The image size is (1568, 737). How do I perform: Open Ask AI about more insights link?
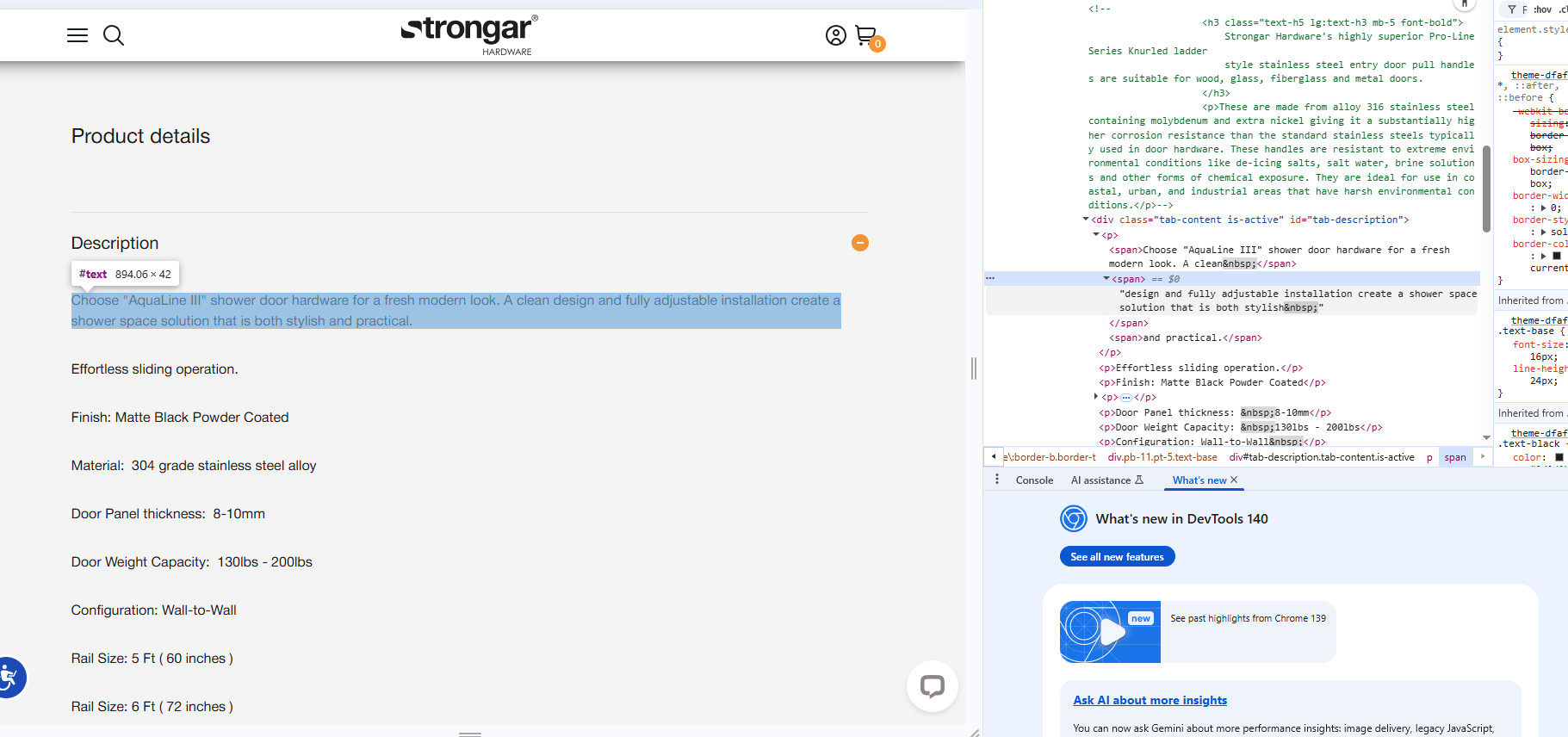pos(1150,700)
